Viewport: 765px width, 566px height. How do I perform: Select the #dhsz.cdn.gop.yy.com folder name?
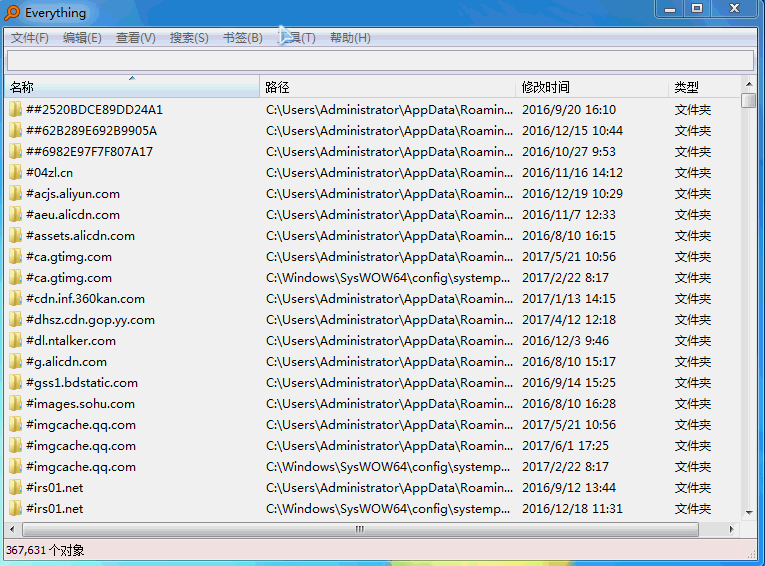tap(90, 320)
